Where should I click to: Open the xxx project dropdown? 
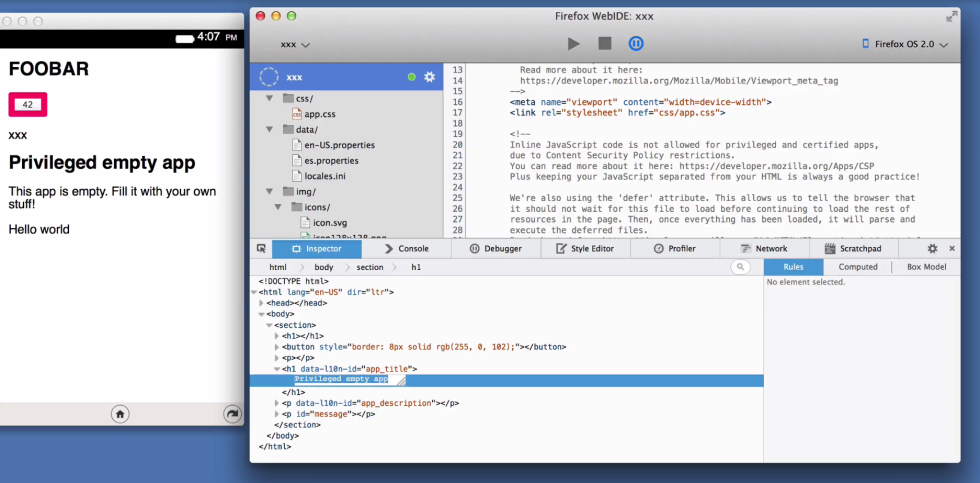coord(295,44)
